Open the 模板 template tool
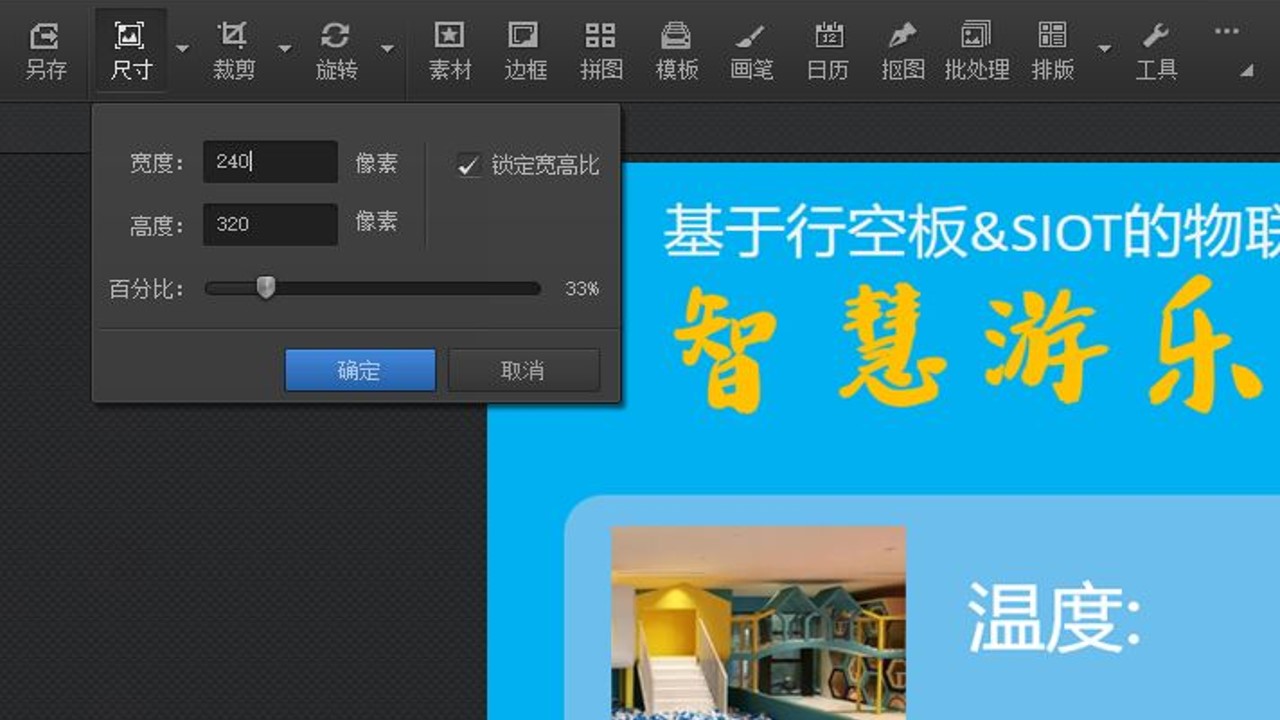 click(x=676, y=50)
